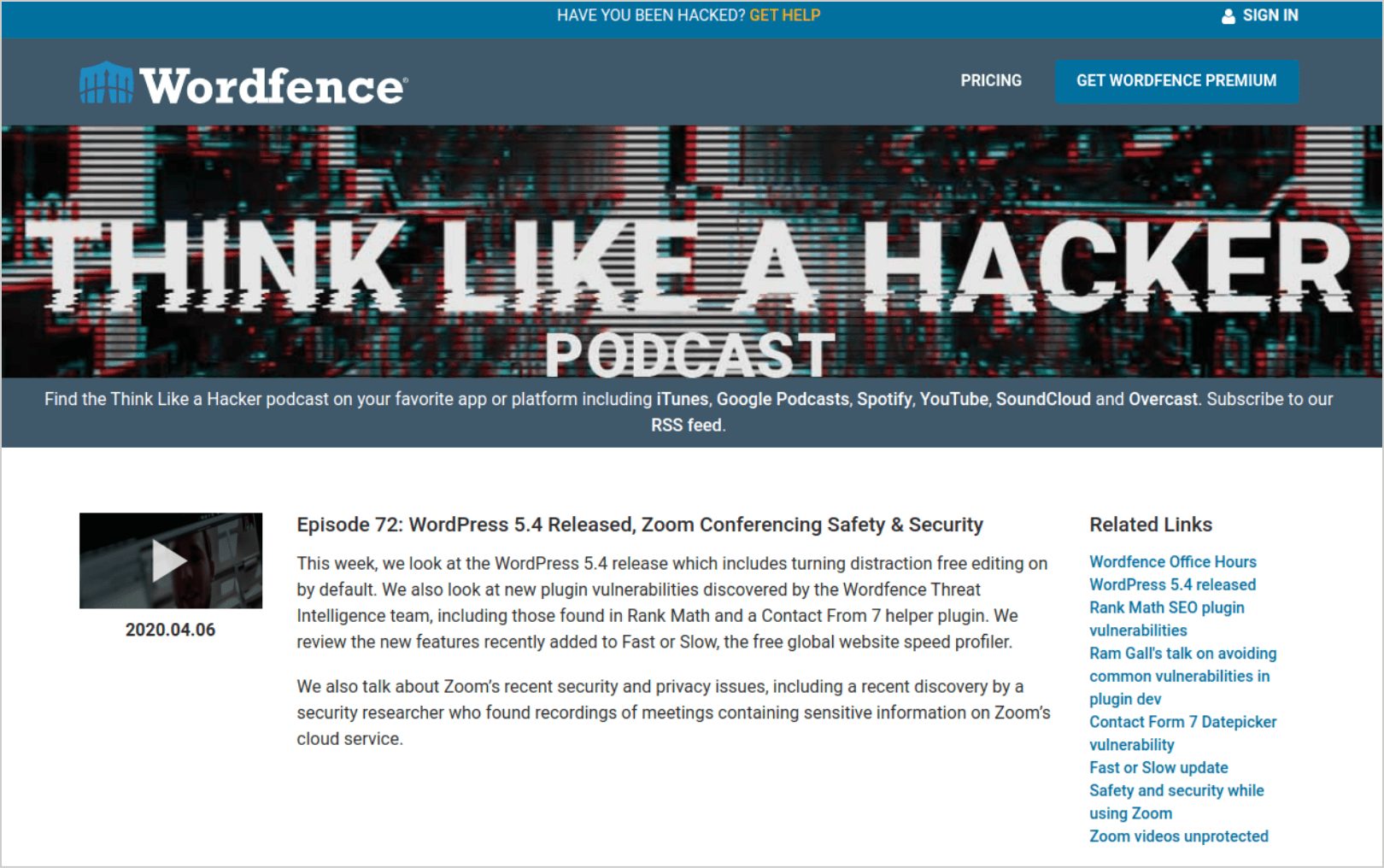This screenshot has width=1384, height=868.
Task: Open Wordfence Office Hours related link
Action: [1172, 561]
